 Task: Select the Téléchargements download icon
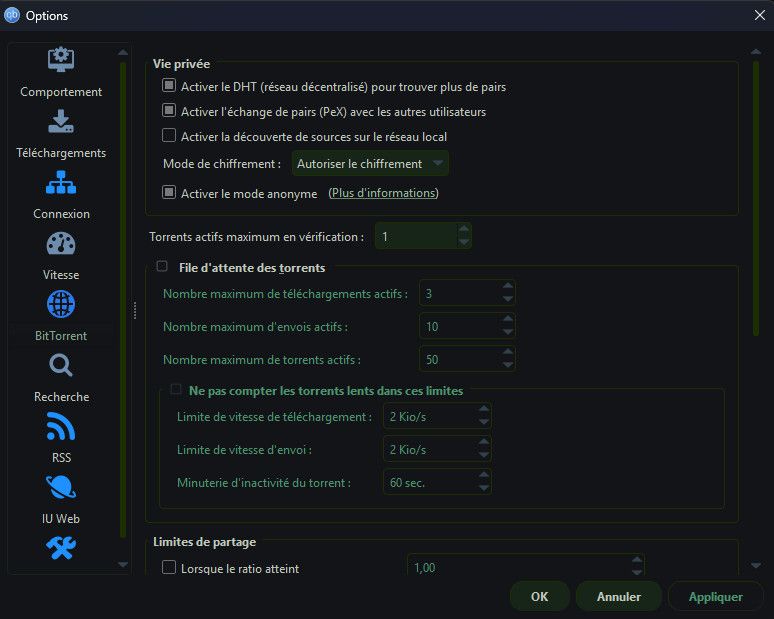click(61, 121)
